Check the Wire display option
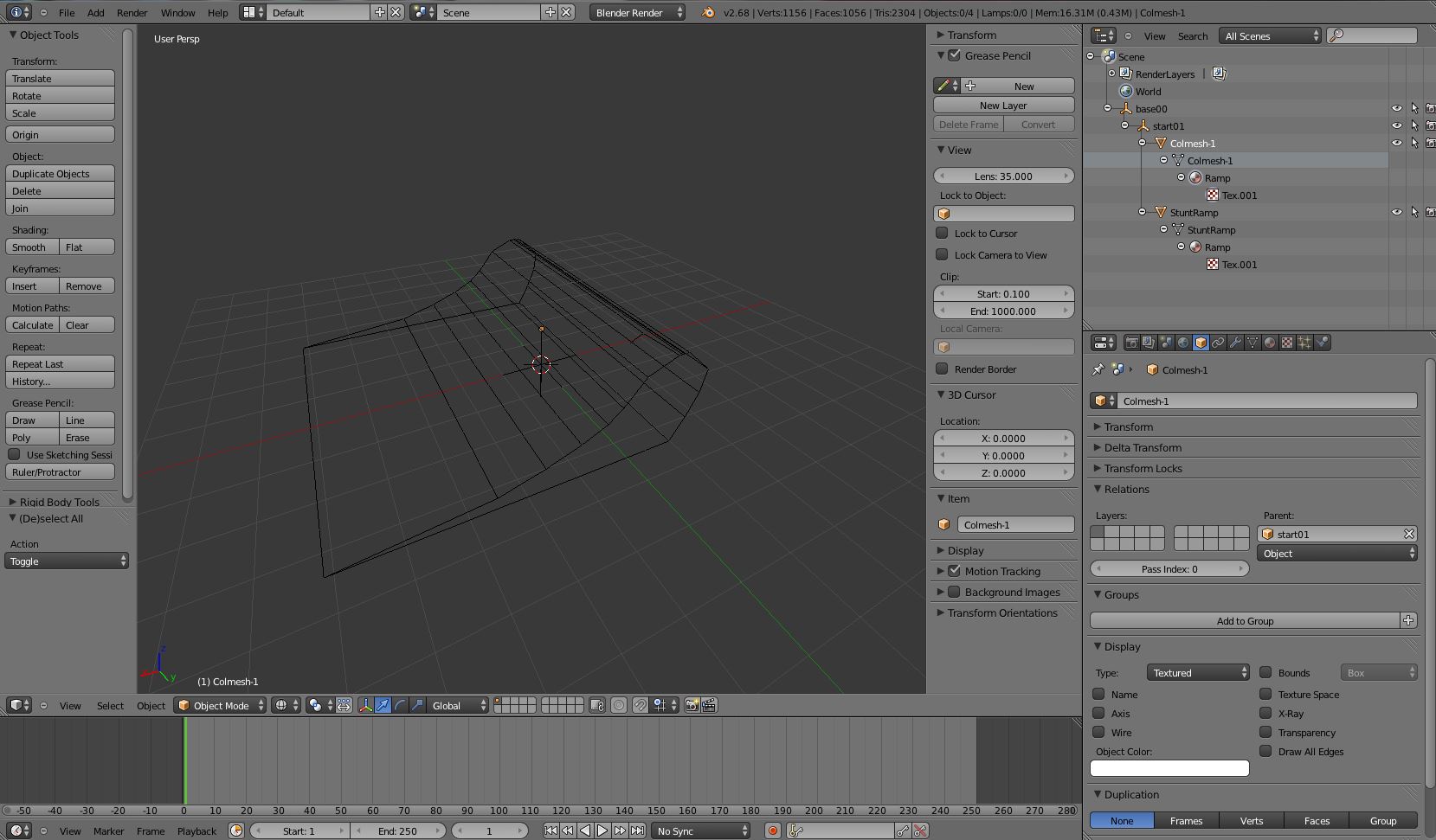Screen dimensions: 1436x840 1098,732
